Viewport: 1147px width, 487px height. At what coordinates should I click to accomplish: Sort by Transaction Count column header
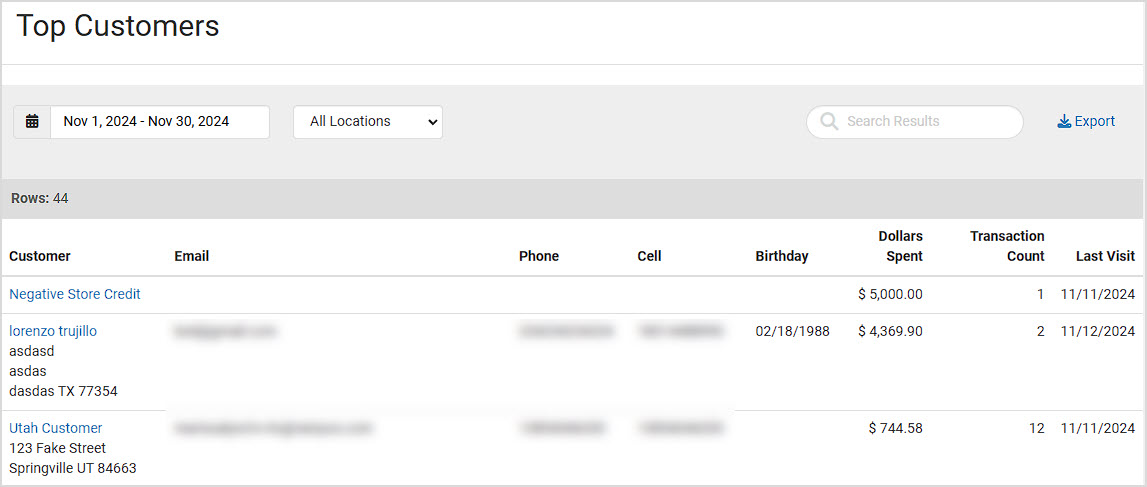[x=1007, y=246]
